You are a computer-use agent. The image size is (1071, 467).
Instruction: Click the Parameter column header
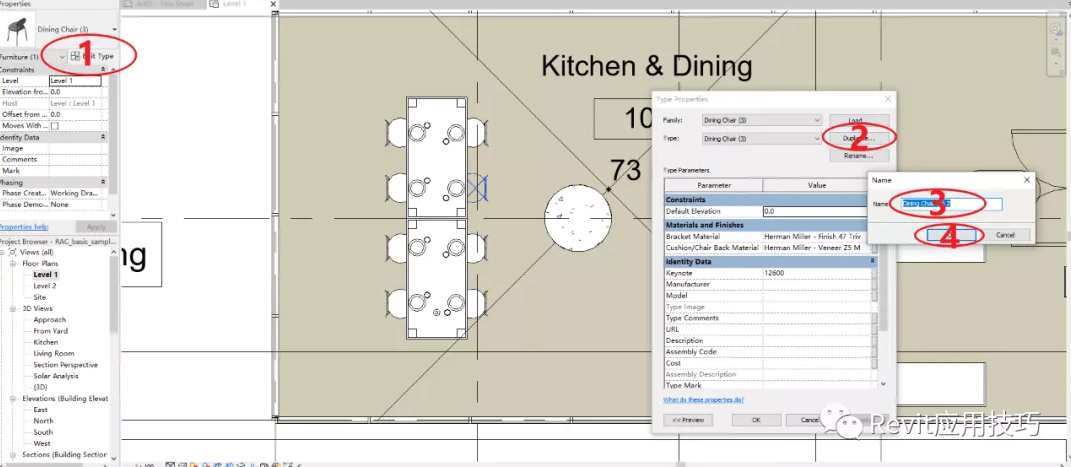point(713,185)
